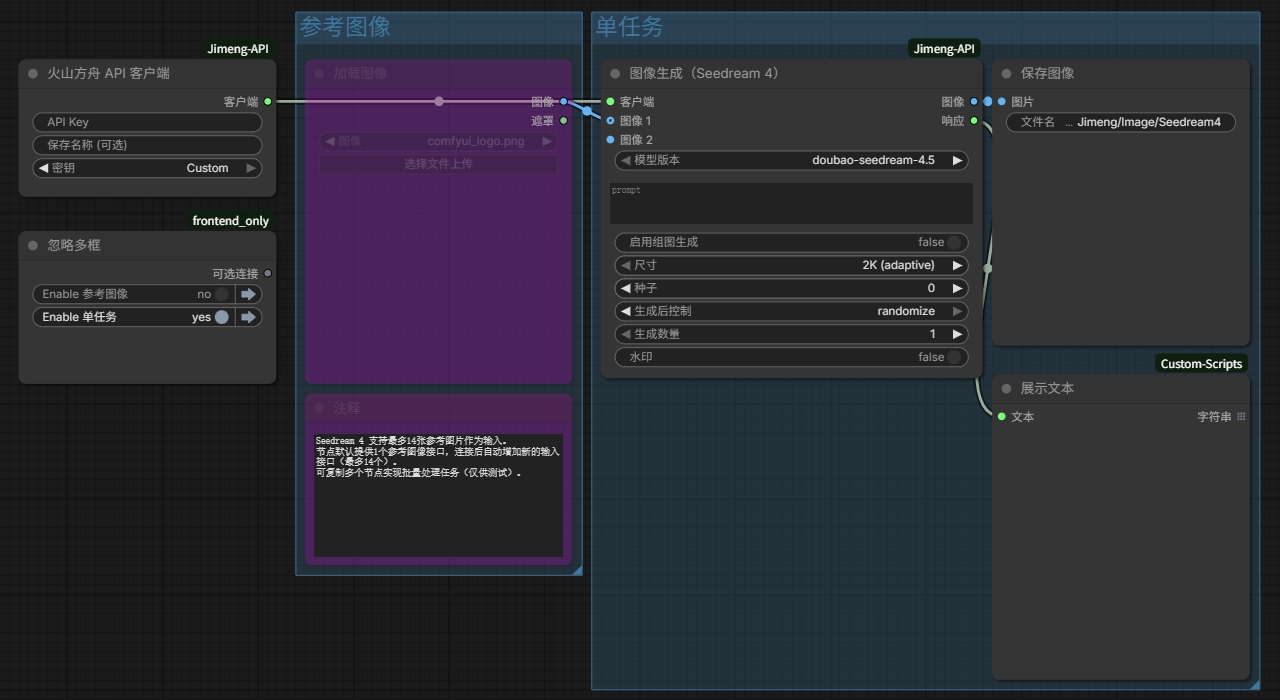Image resolution: width=1280 pixels, height=700 pixels.
Task: Click the Jimeng-API badge above Seedream node
Action: coord(944,48)
